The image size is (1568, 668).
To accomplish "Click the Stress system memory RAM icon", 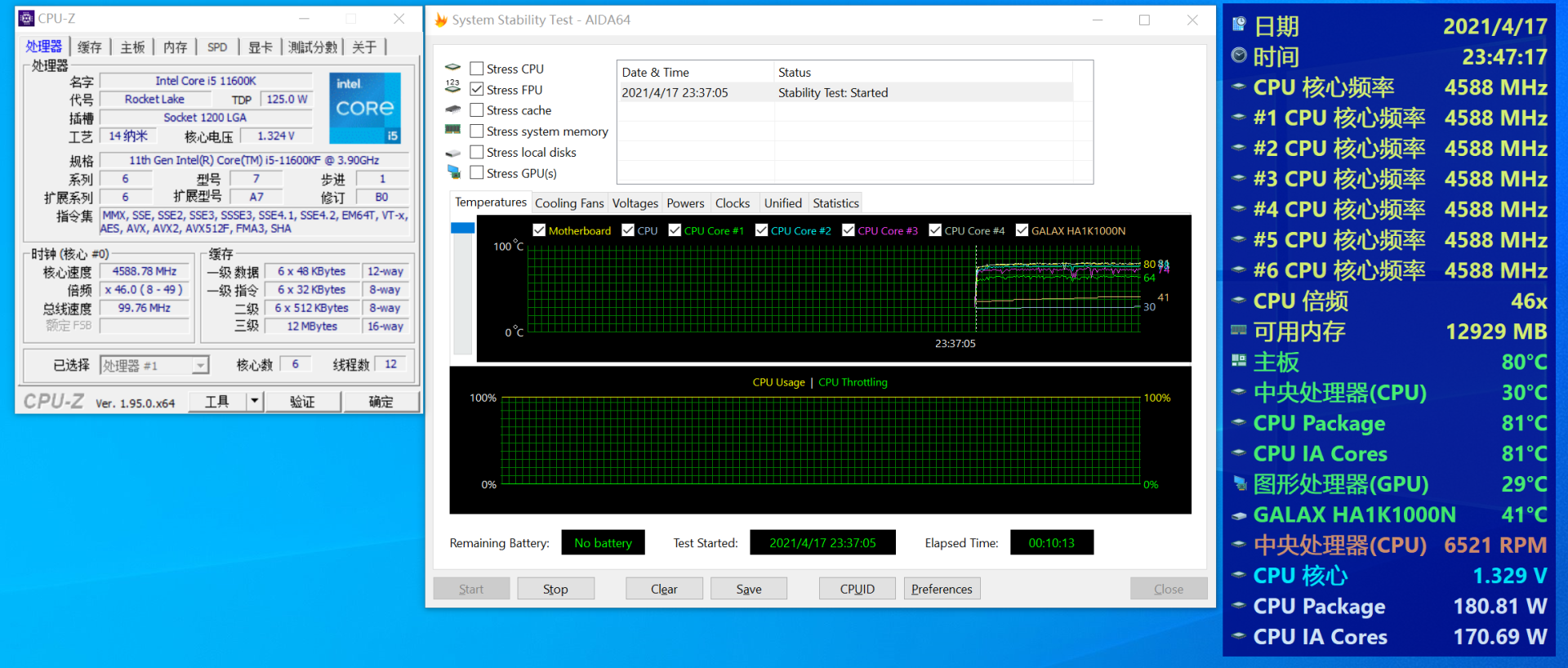I will pyautogui.click(x=452, y=130).
